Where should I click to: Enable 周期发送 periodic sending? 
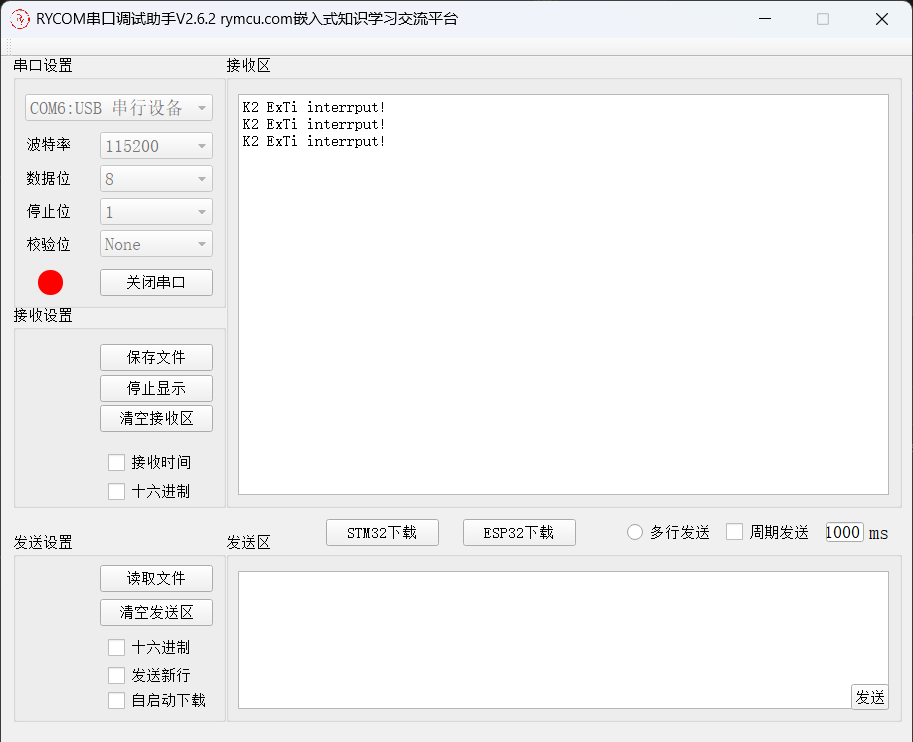[735, 531]
